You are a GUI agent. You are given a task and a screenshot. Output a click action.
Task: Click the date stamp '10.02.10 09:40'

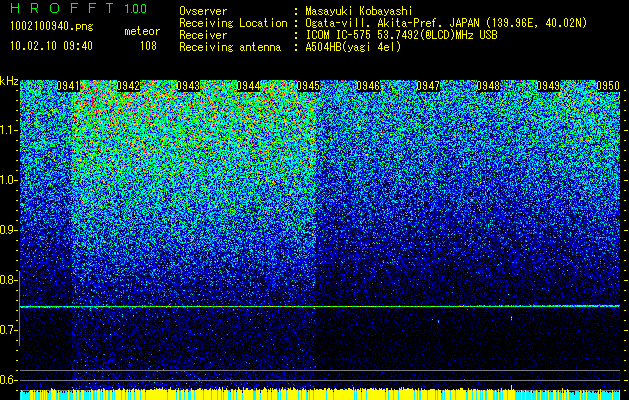[x=51, y=46]
